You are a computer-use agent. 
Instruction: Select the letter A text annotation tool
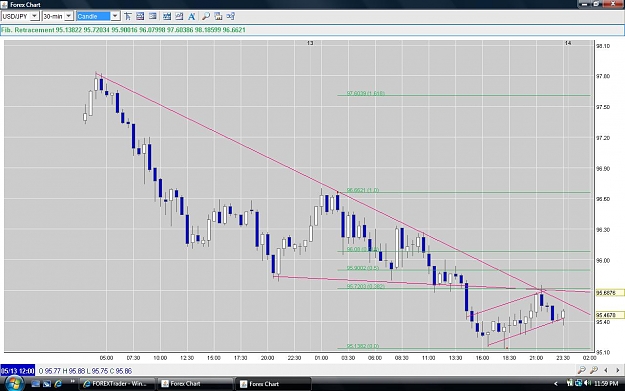pyautogui.click(x=192, y=16)
